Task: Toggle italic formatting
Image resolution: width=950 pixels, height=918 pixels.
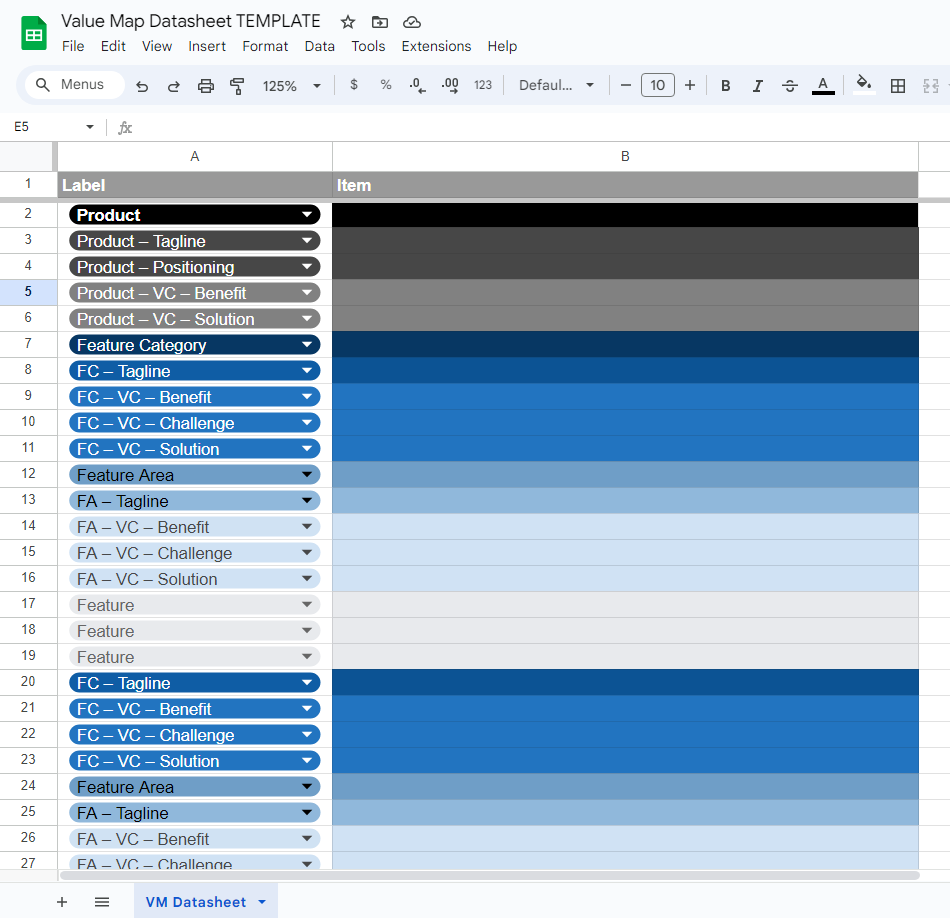Action: pos(758,86)
